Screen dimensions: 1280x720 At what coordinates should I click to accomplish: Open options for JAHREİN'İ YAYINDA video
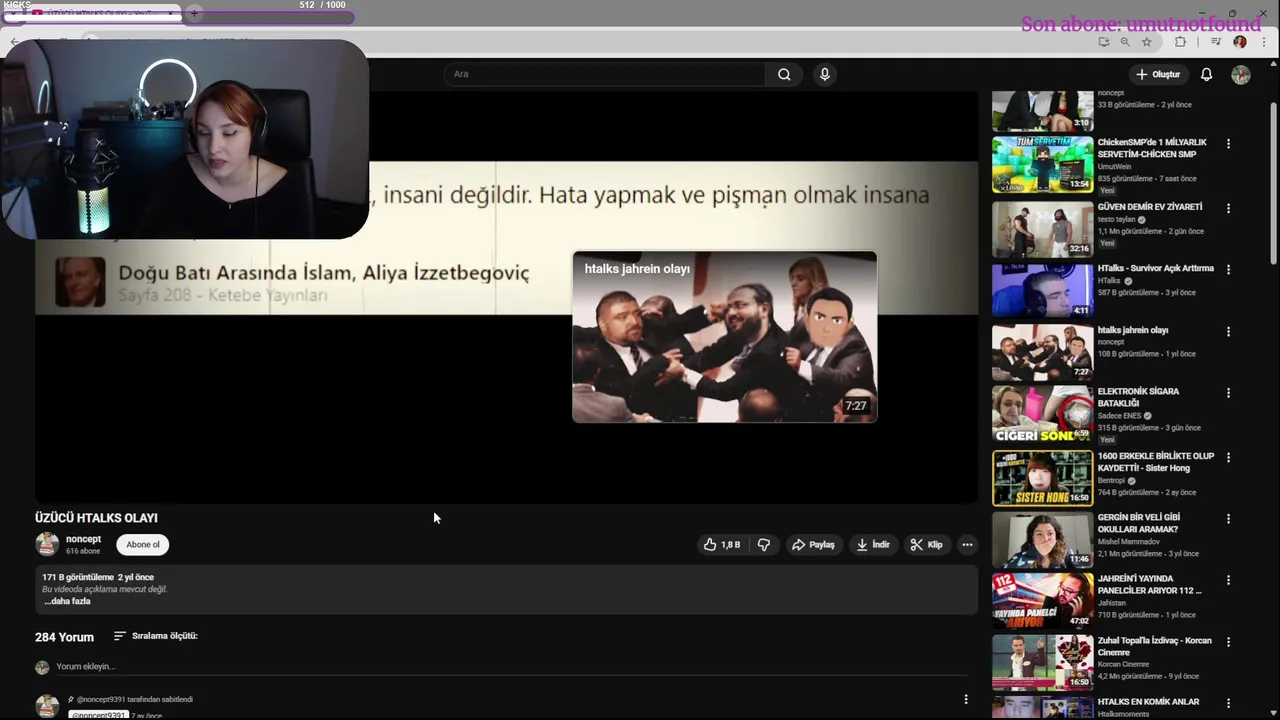tap(1228, 580)
